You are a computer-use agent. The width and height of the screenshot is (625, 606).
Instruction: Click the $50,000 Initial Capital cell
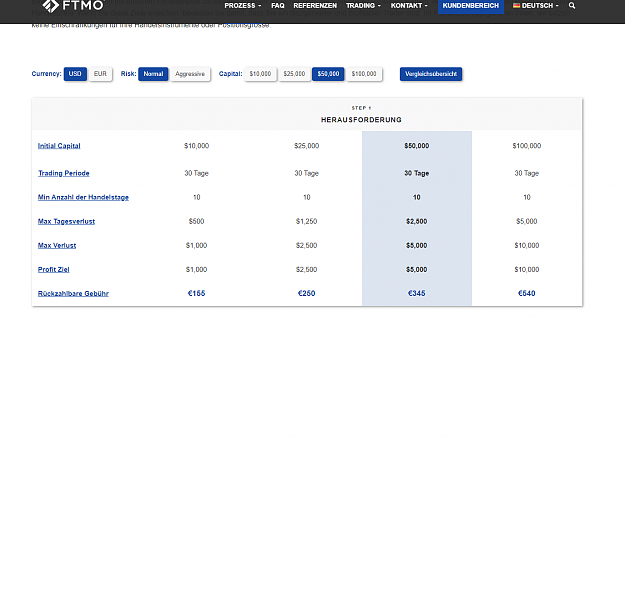[x=417, y=146]
